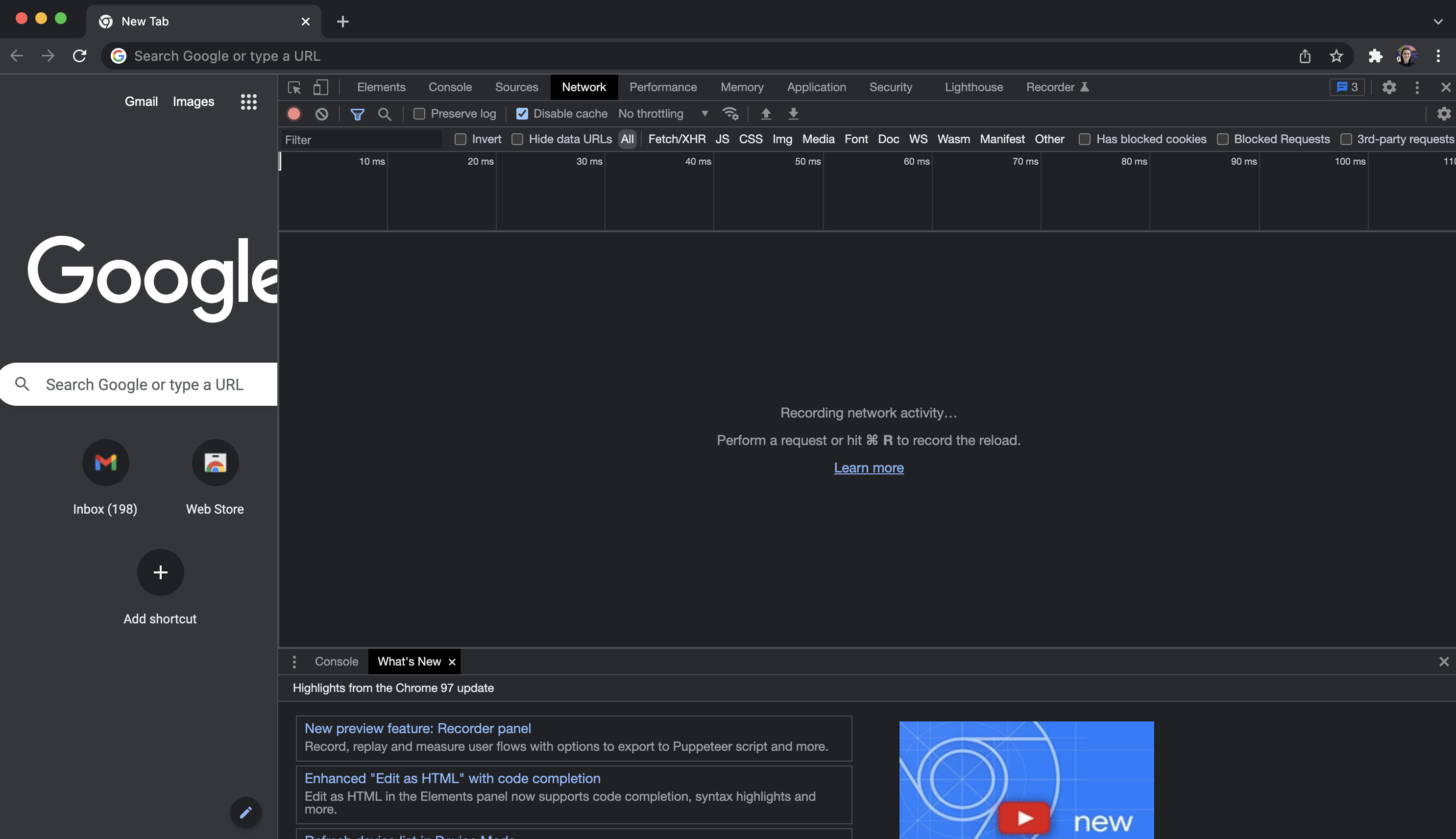Open the No throttling dropdown

pos(663,114)
